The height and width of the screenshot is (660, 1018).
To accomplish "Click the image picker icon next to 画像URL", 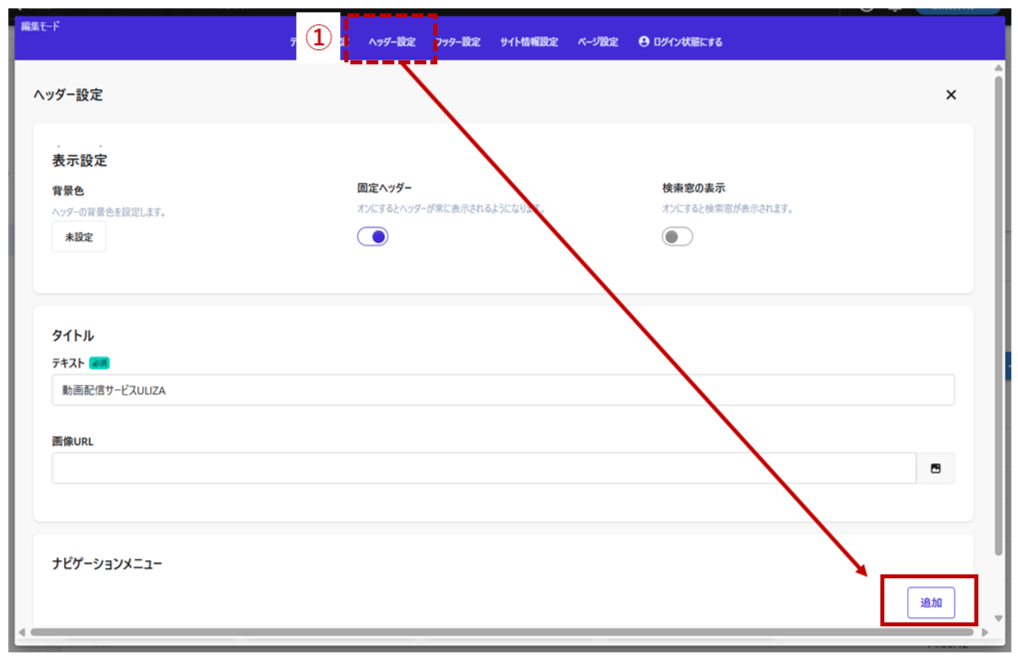I will click(935, 468).
